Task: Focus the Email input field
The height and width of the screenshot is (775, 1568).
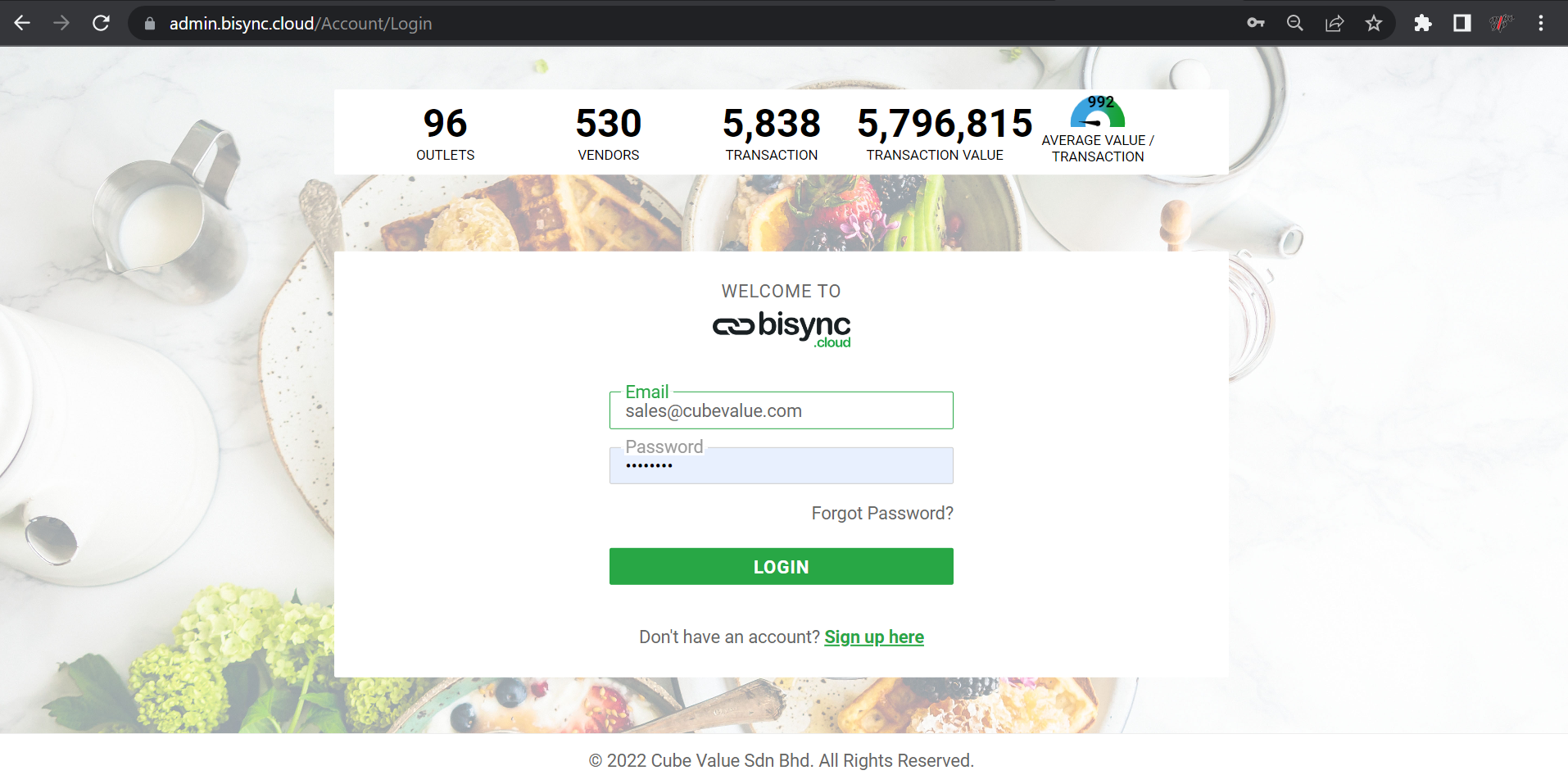Action: pyautogui.click(x=781, y=411)
